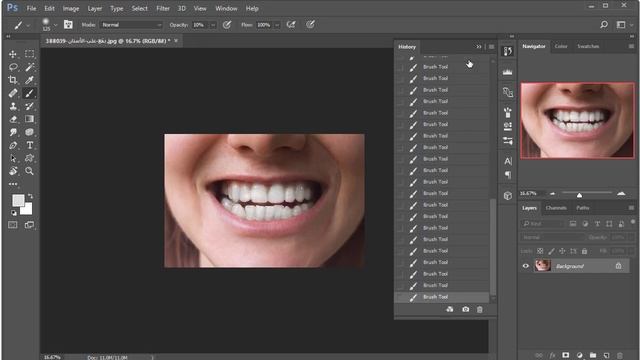Open the brush Mode dropdown
This screenshot has height=360, width=640.
131,25
